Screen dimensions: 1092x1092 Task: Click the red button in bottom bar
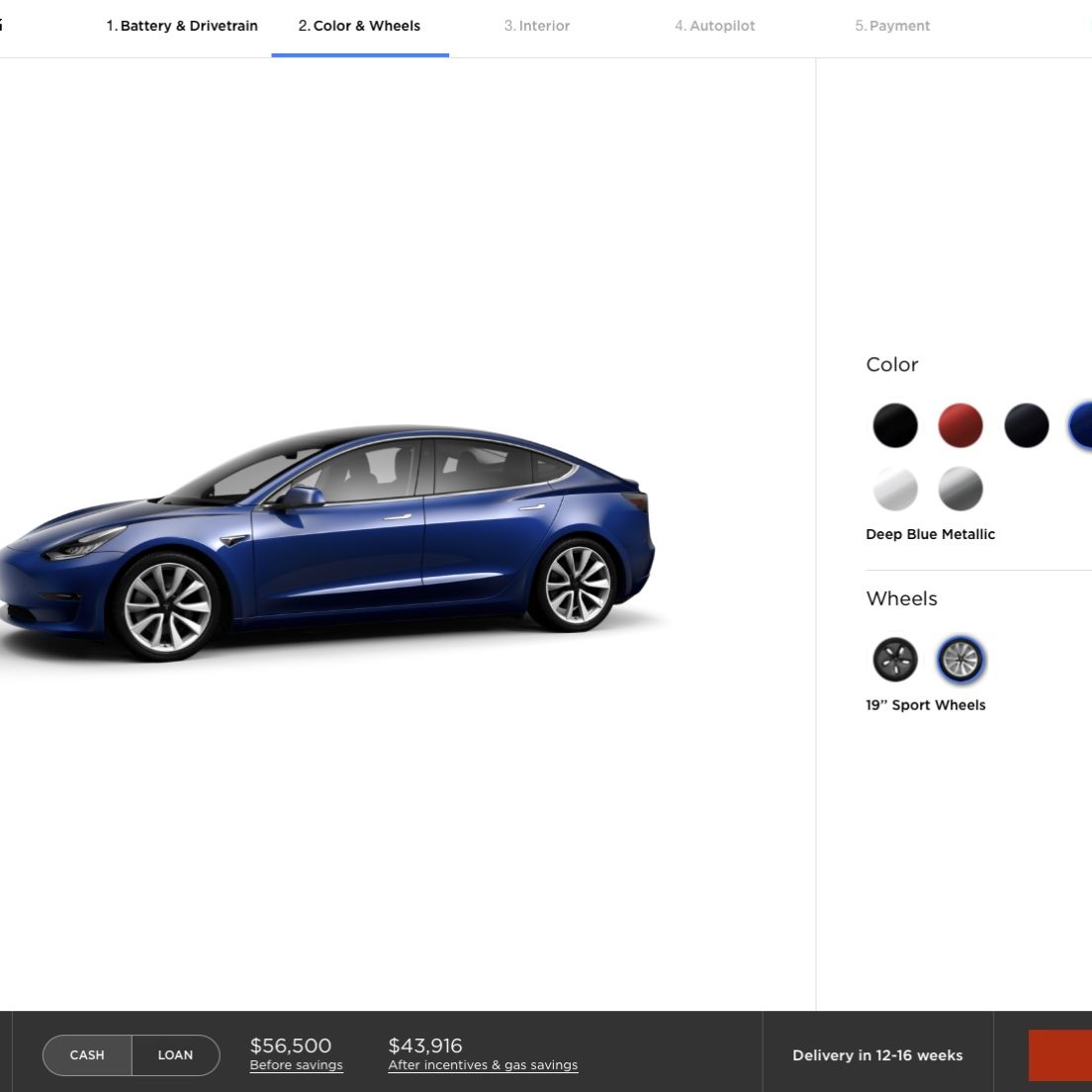click(x=1060, y=1055)
